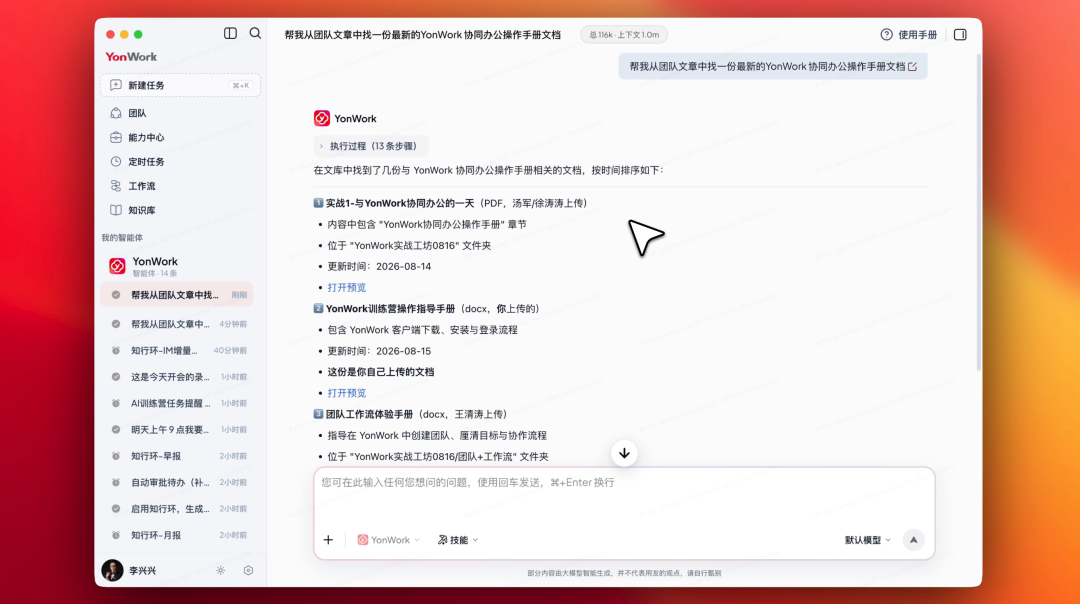1080x604 pixels.
Task: Open the 默认模型 model dropdown
Action: (868, 540)
